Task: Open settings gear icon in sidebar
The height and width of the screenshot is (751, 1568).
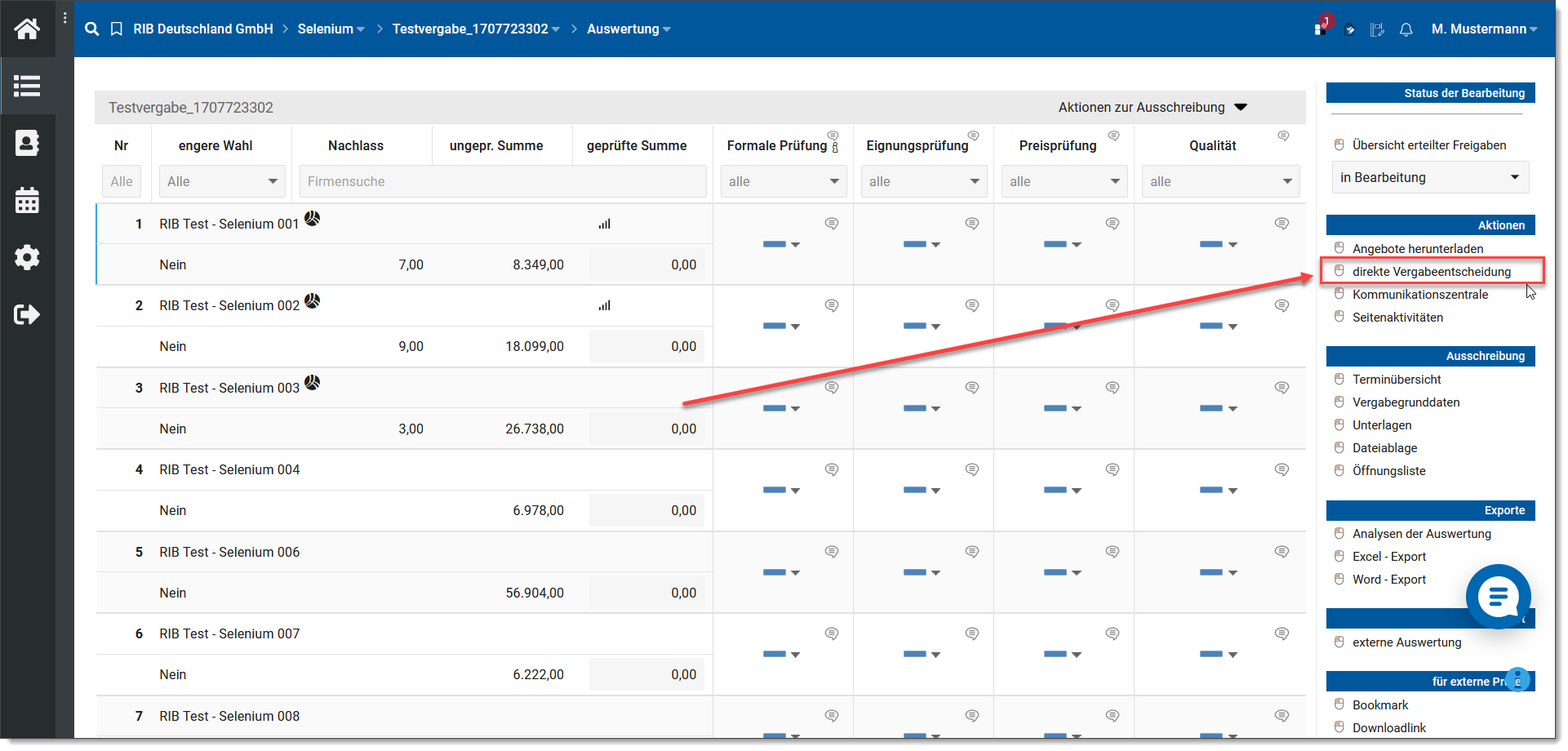Action: tap(27, 257)
